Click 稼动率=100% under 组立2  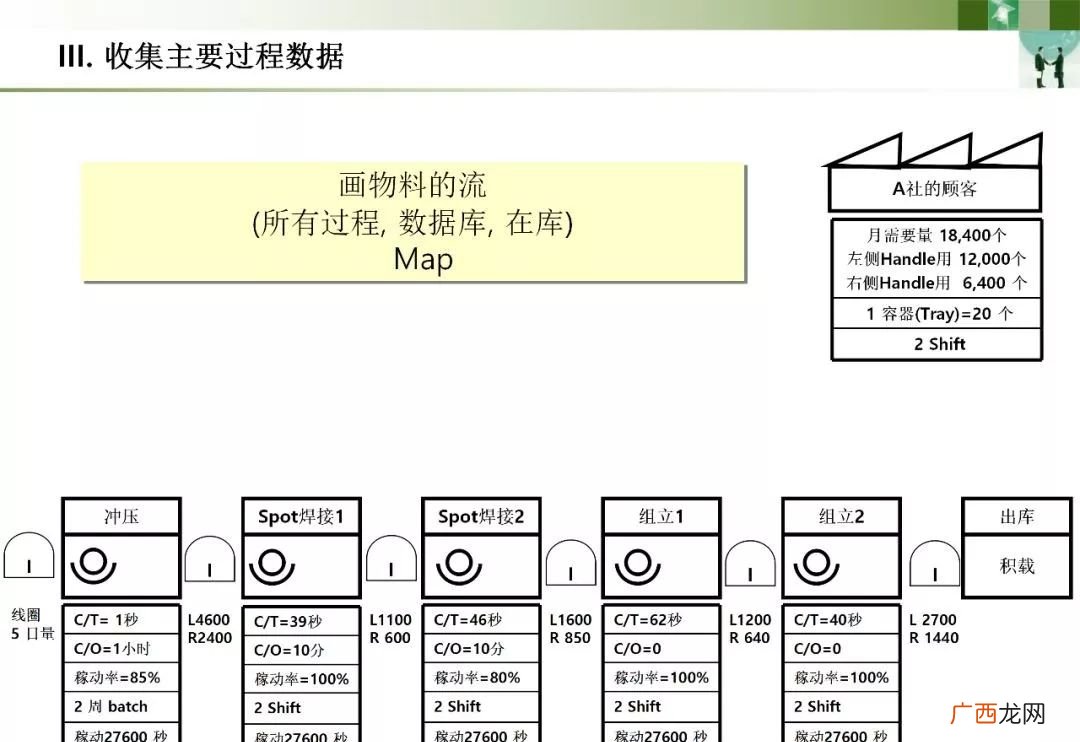(x=841, y=677)
